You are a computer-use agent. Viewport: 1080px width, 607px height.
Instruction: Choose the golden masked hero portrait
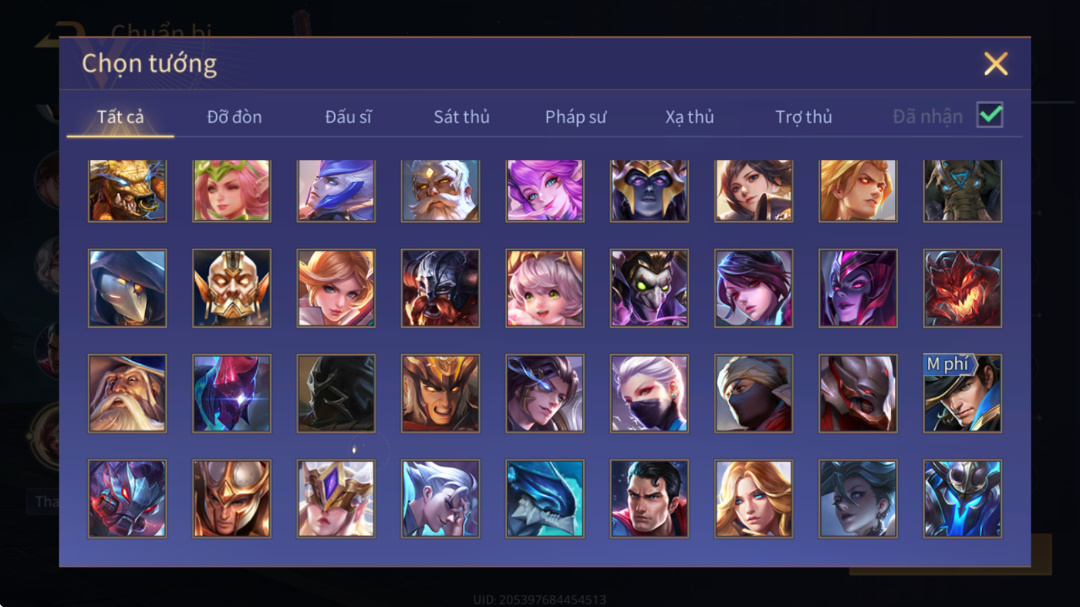(231, 288)
